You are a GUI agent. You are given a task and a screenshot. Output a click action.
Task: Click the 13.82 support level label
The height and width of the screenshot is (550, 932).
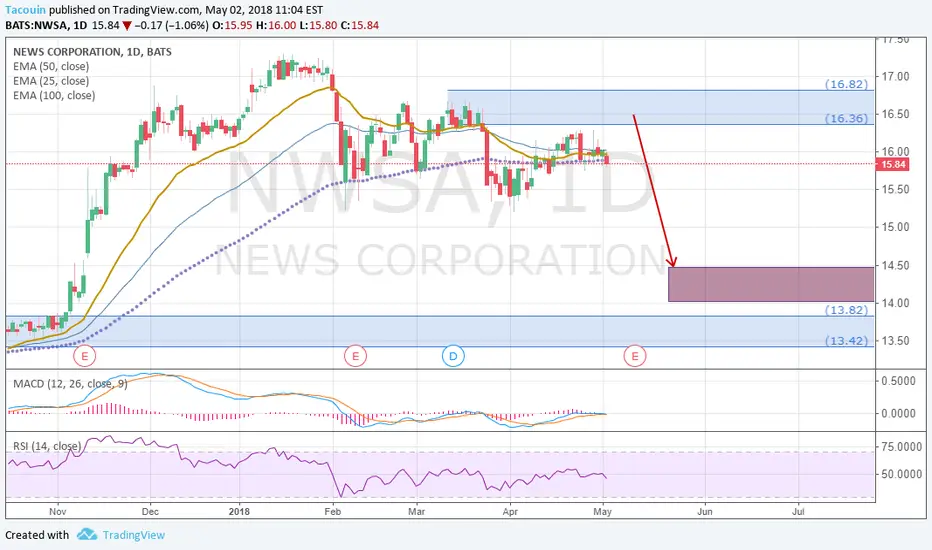[x=846, y=310]
